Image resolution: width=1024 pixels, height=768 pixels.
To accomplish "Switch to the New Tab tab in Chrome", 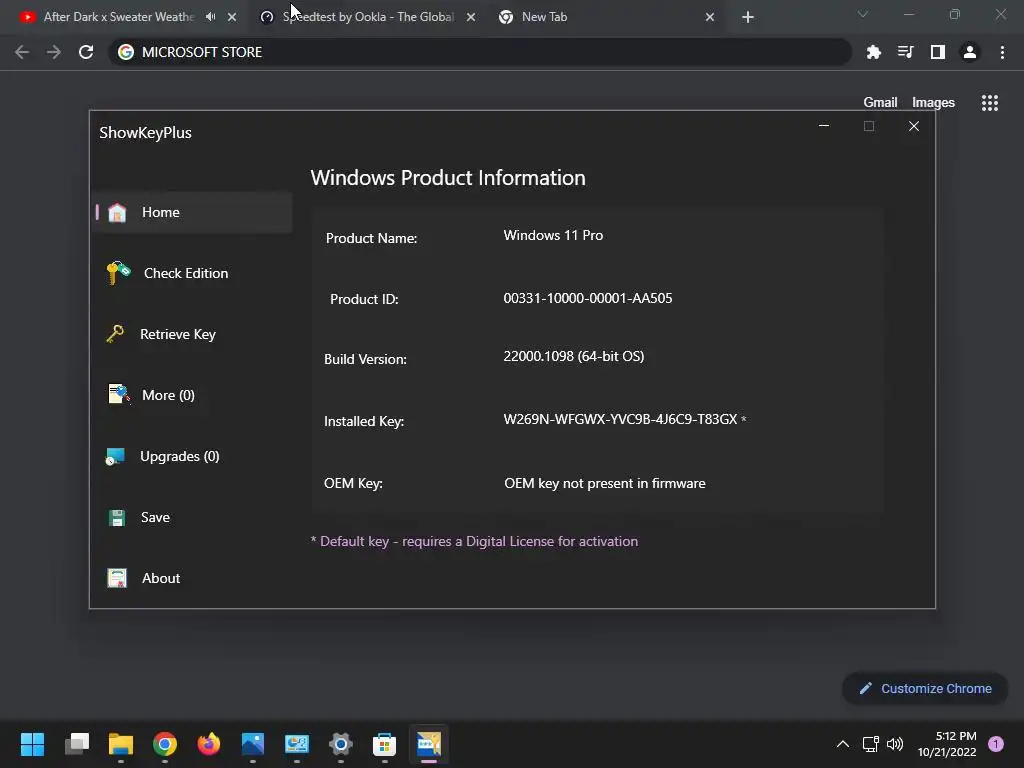I will click(x=544, y=17).
